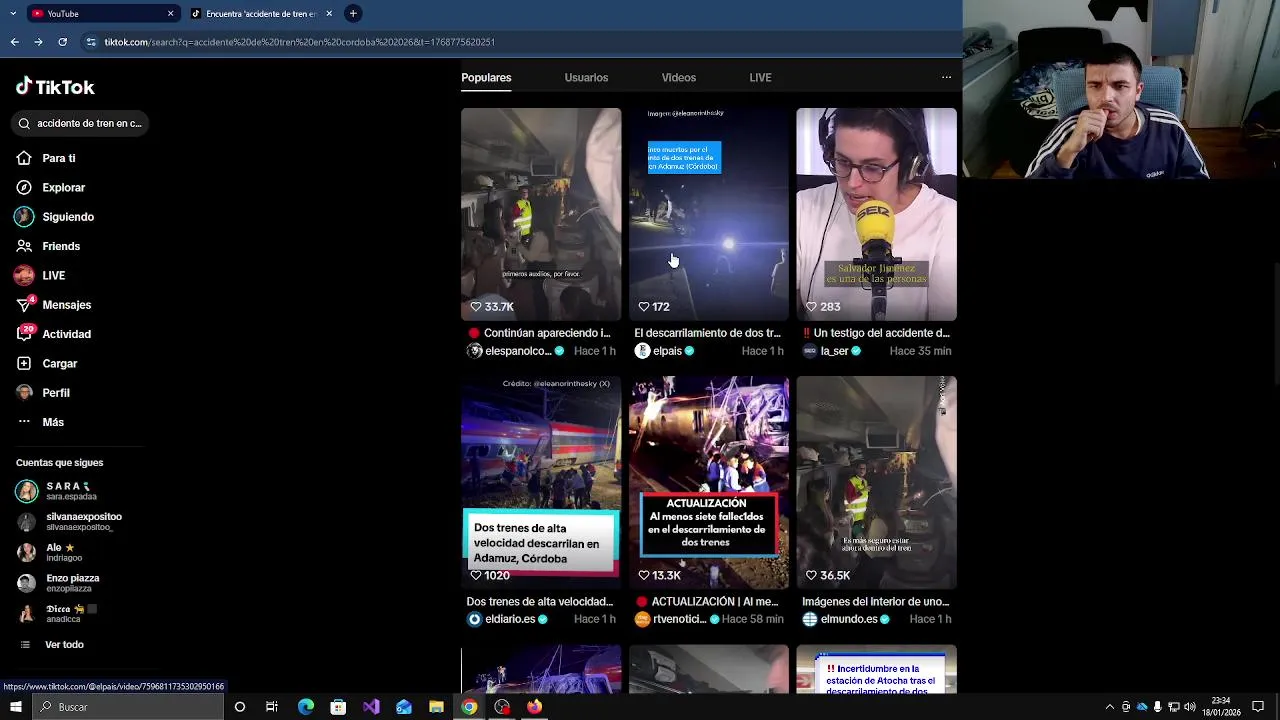Viewport: 1280px width, 720px height.
Task: Open the browser tab search dropdown
Action: [12, 13]
